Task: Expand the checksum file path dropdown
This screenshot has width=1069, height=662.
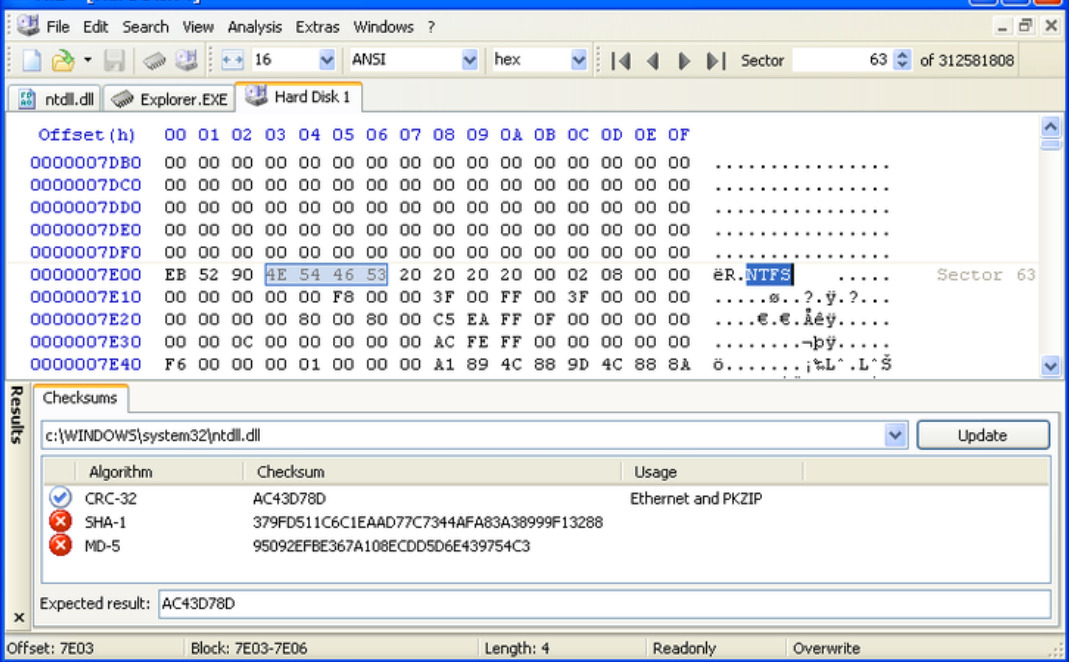Action: (x=895, y=436)
